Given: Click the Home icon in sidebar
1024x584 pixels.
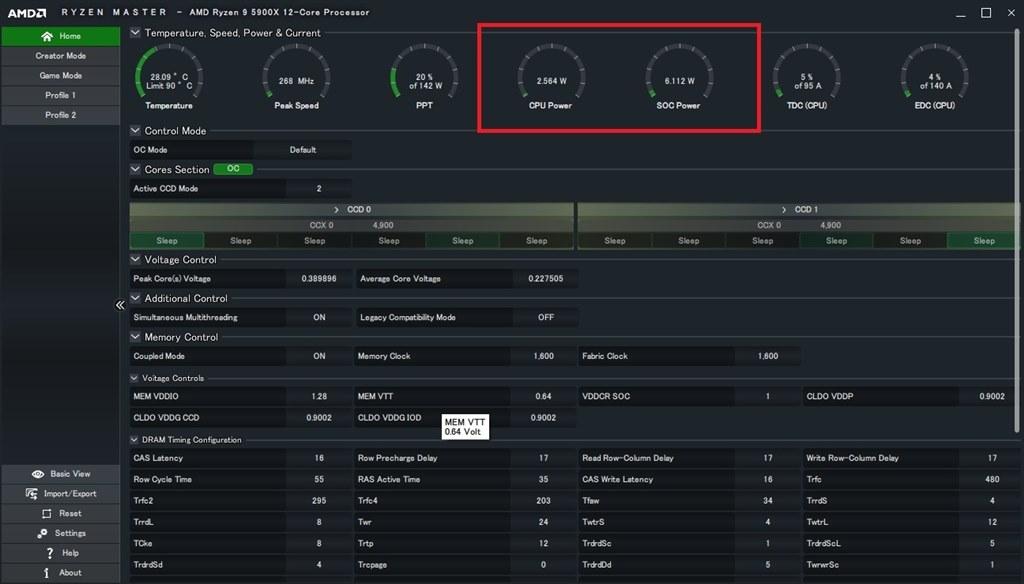Looking at the screenshot, I should point(46,37).
